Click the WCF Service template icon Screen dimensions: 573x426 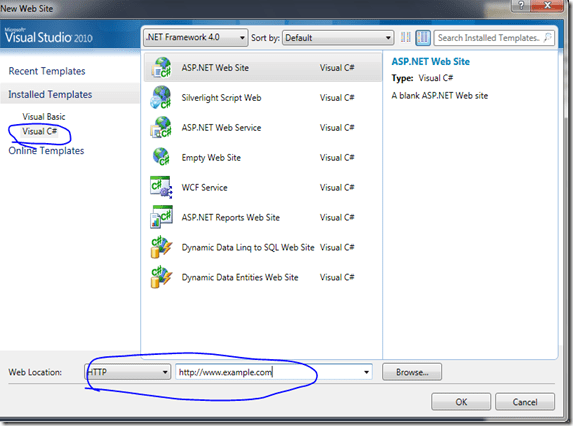coord(161,187)
